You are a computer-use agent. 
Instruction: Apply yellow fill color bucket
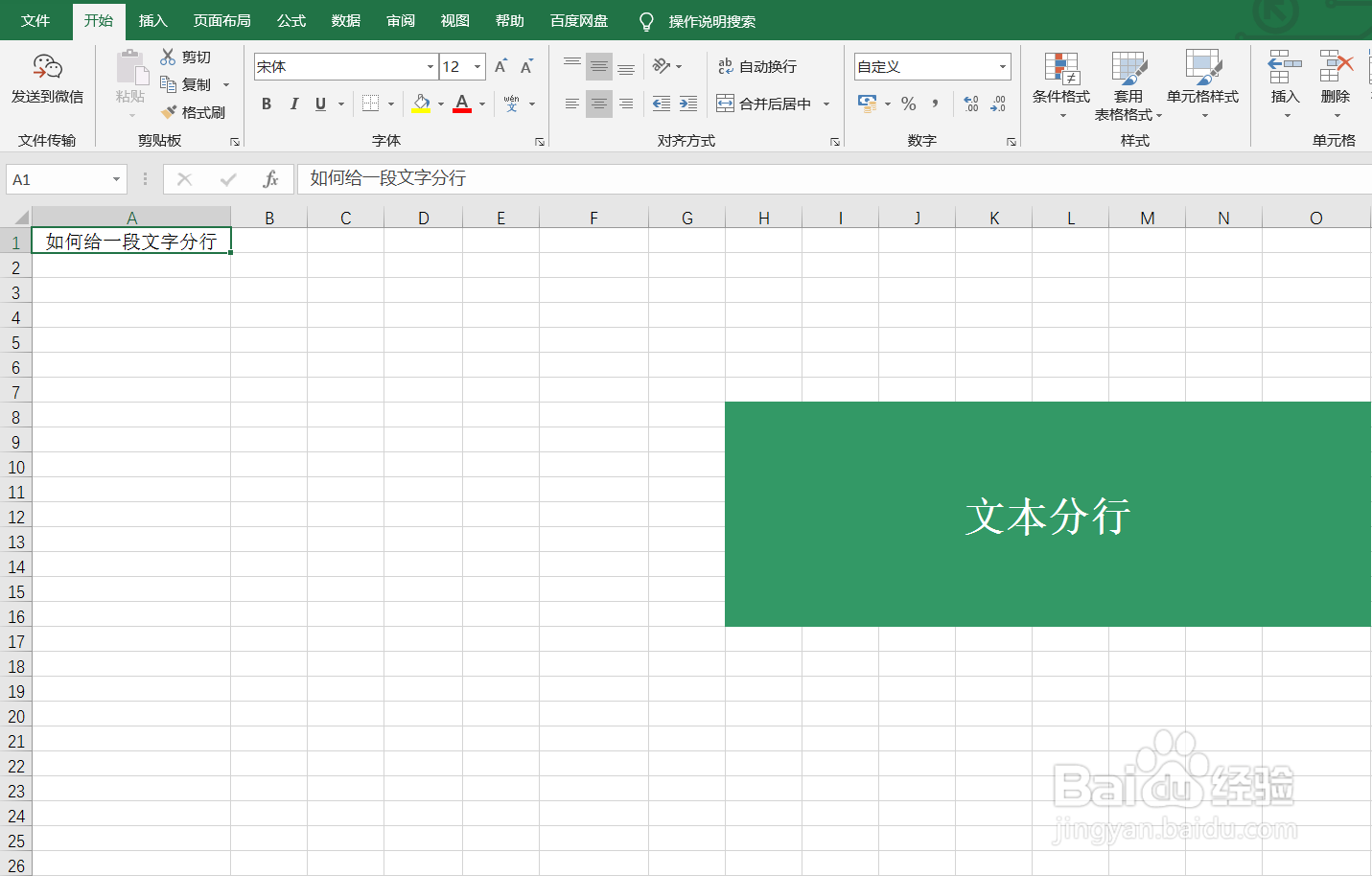[x=421, y=104]
